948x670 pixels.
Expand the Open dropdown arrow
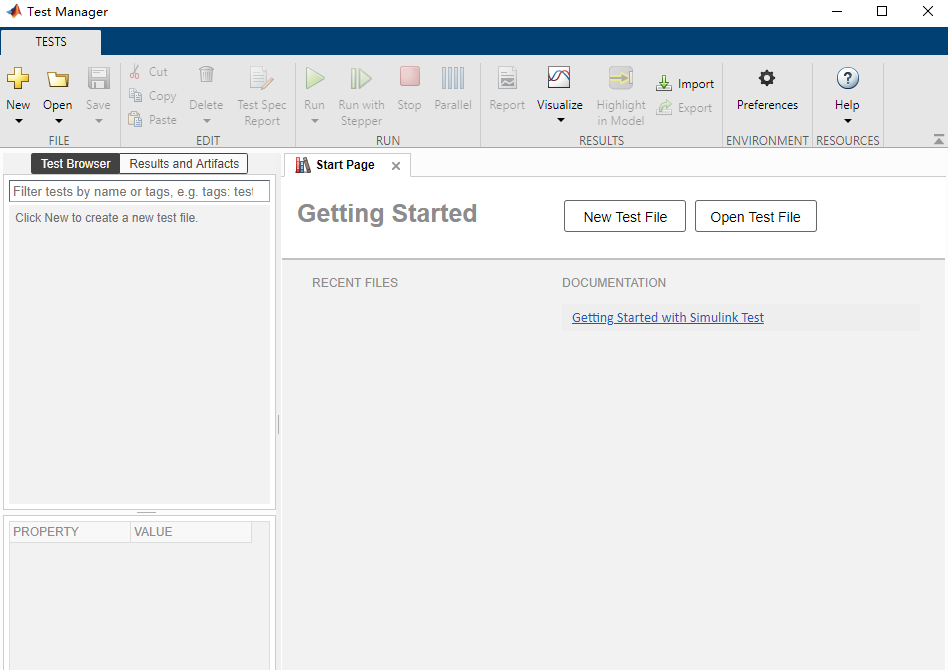[x=58, y=121]
